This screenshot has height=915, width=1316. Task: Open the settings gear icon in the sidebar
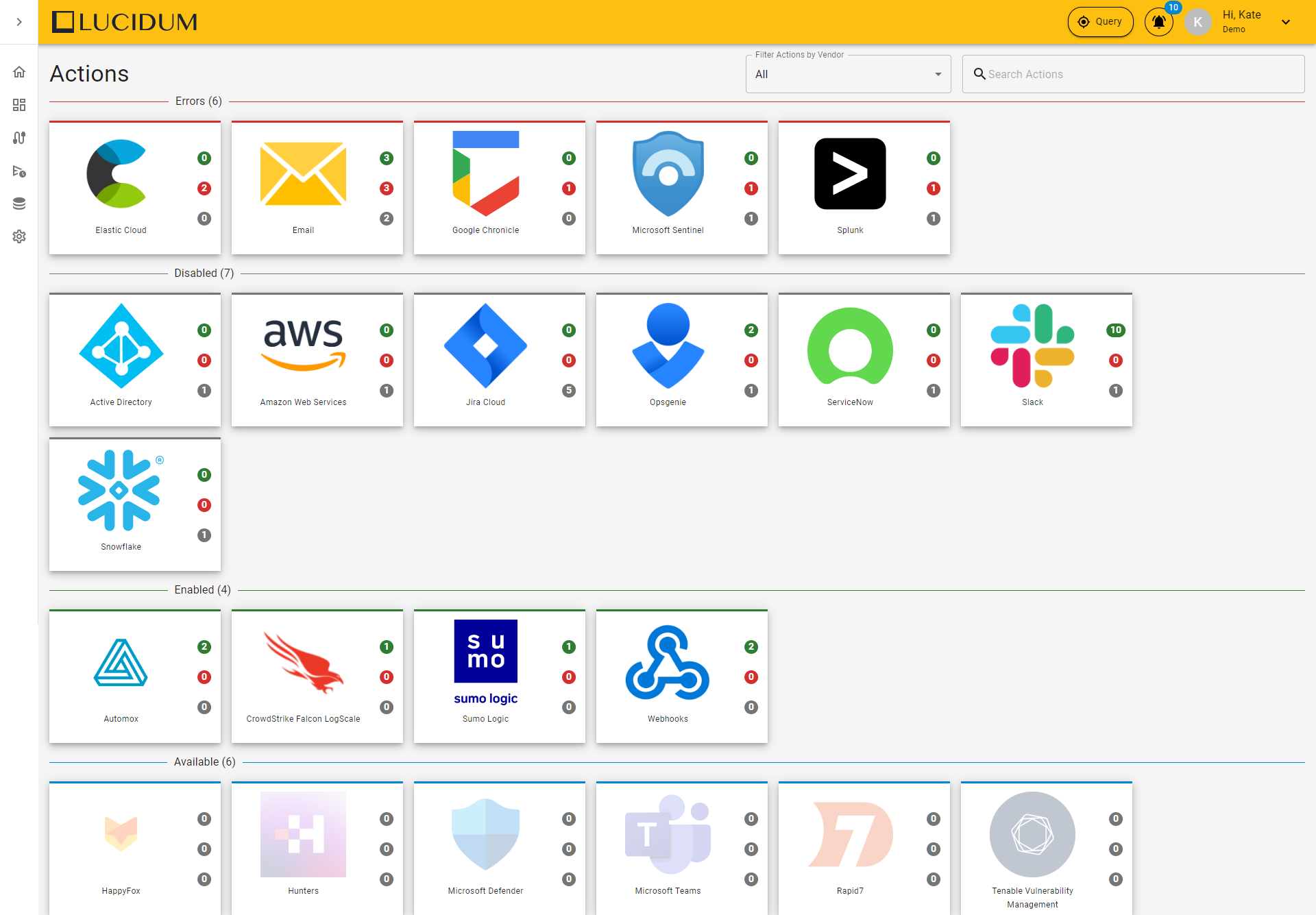tap(19, 236)
